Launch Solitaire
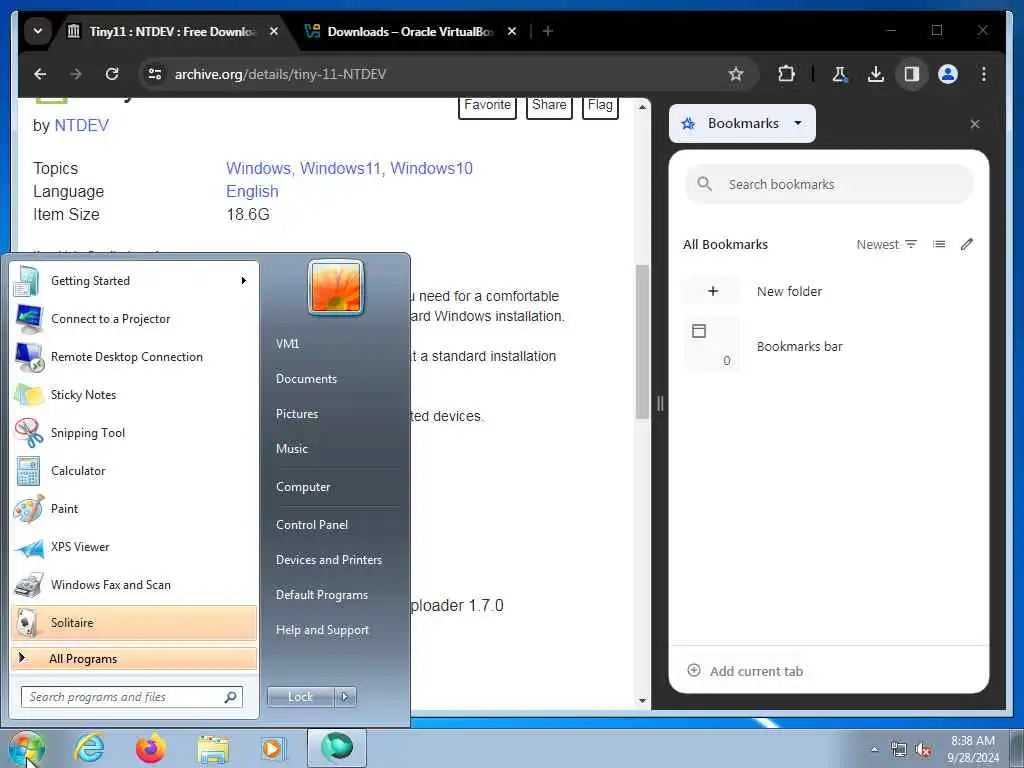Screen dimensions: 1024x768 point(134,622)
